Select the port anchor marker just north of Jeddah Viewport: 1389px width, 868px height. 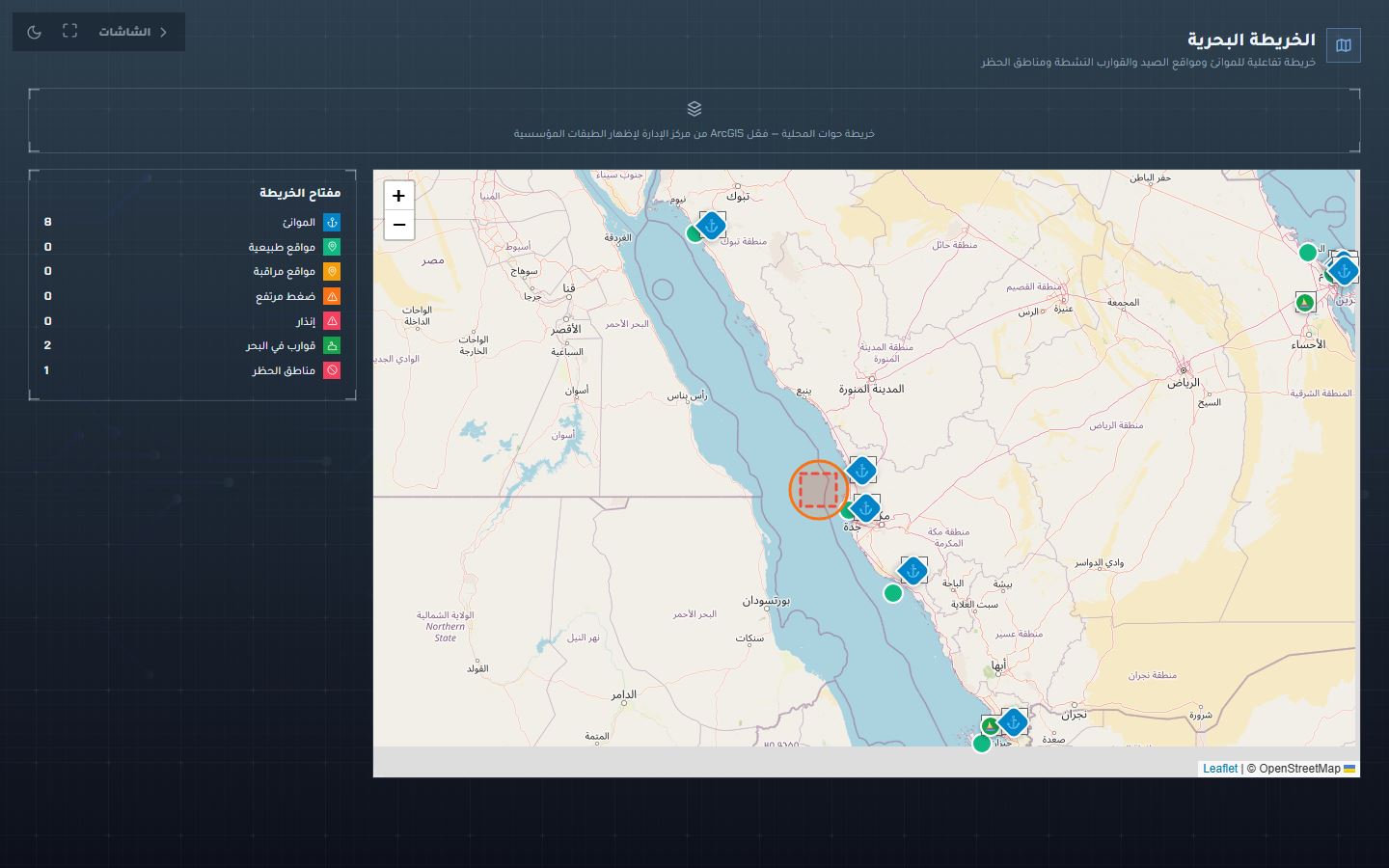pos(862,471)
